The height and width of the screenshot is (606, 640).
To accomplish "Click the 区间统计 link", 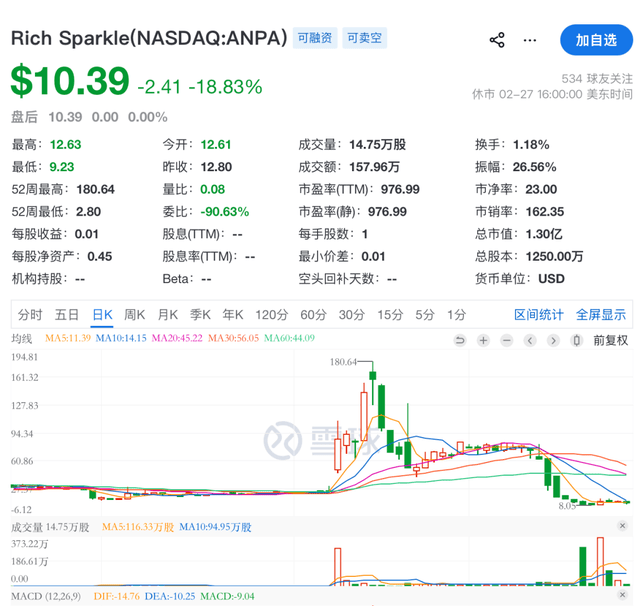I will pyautogui.click(x=539, y=314).
